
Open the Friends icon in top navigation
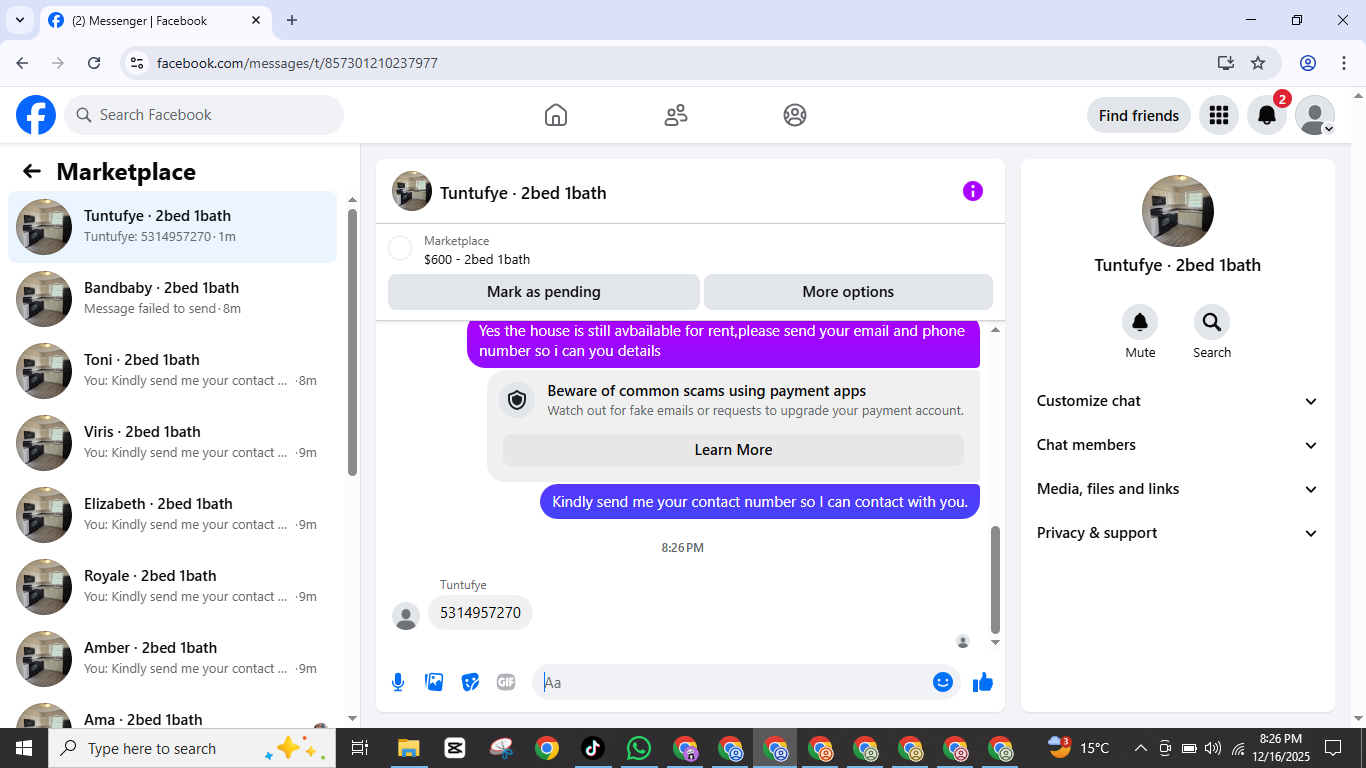[676, 115]
